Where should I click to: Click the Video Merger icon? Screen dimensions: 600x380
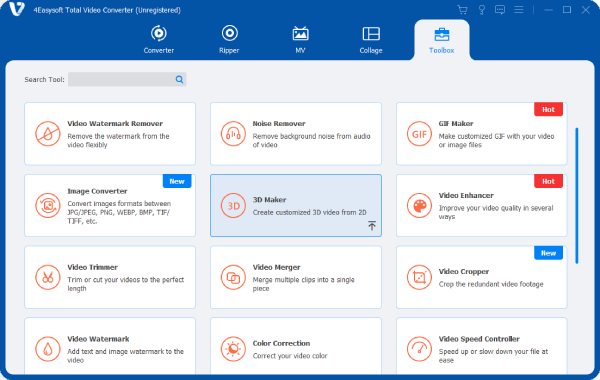(x=233, y=277)
